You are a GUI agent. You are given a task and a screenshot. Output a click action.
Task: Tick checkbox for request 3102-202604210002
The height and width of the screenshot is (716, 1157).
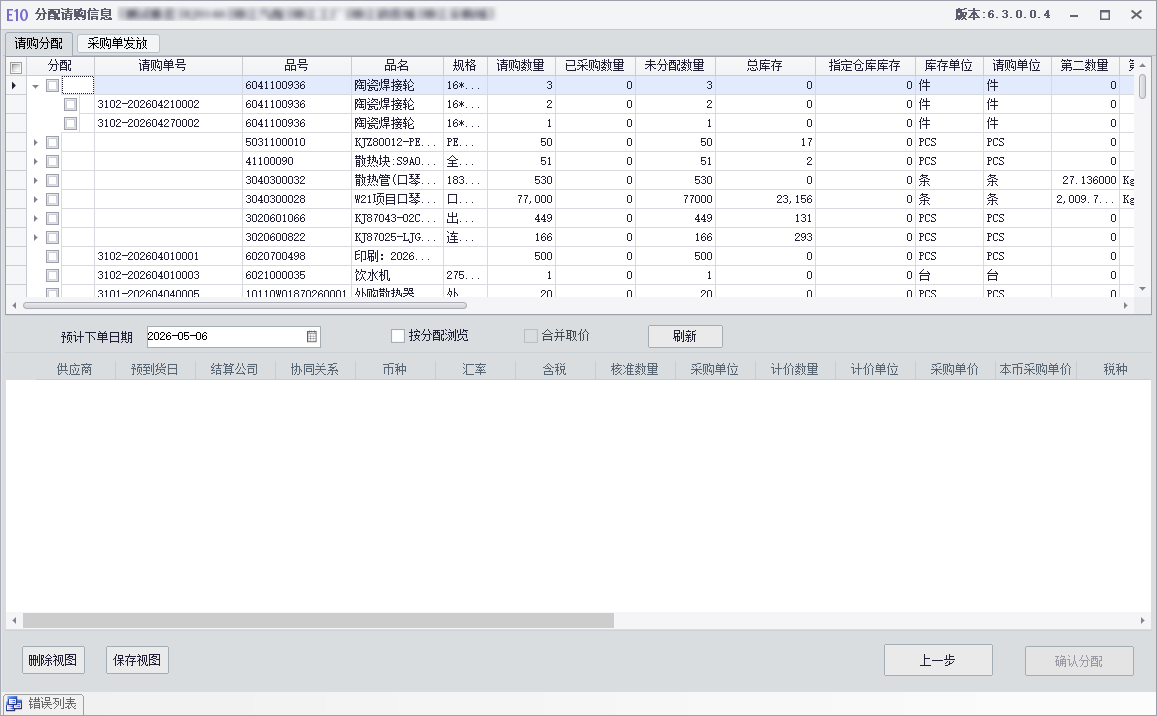(x=71, y=104)
